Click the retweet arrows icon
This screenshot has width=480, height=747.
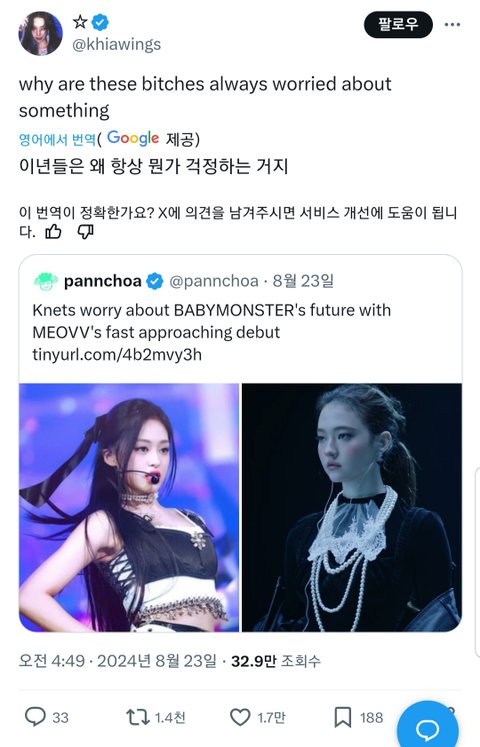[x=138, y=717]
